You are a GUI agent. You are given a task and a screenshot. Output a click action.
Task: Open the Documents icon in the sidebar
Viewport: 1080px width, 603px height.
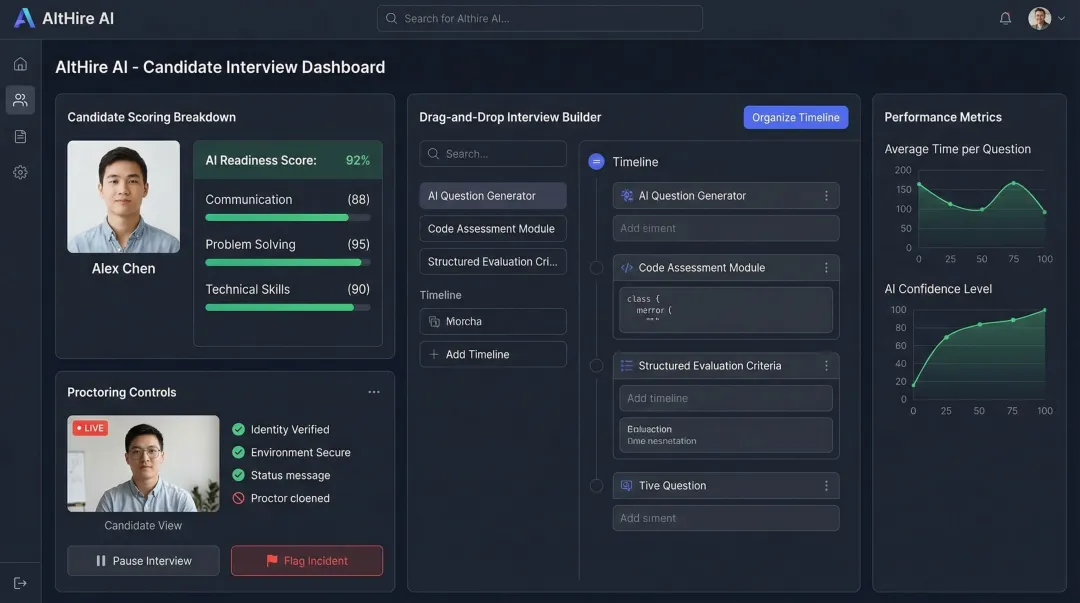(x=20, y=136)
